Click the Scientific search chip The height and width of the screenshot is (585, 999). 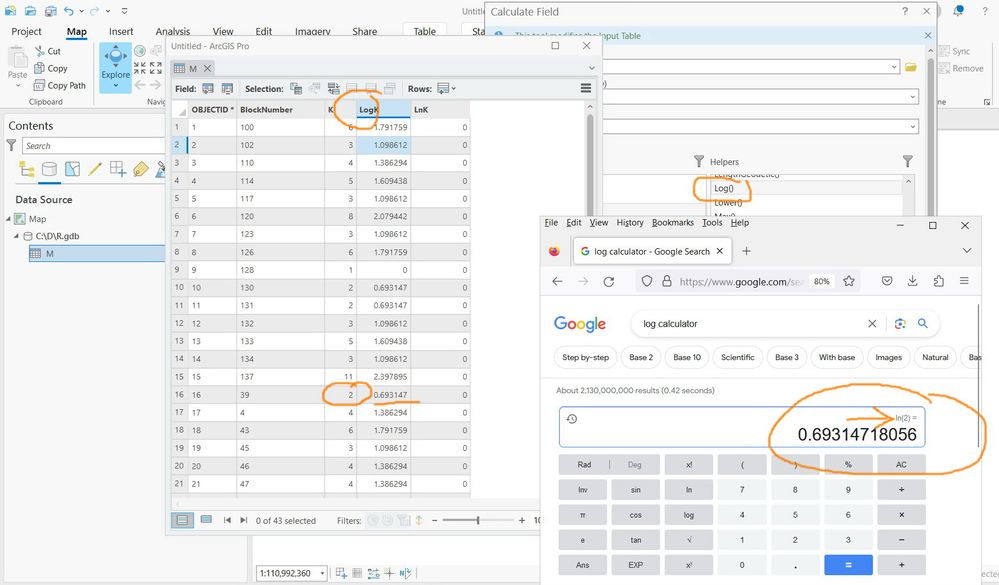point(738,358)
